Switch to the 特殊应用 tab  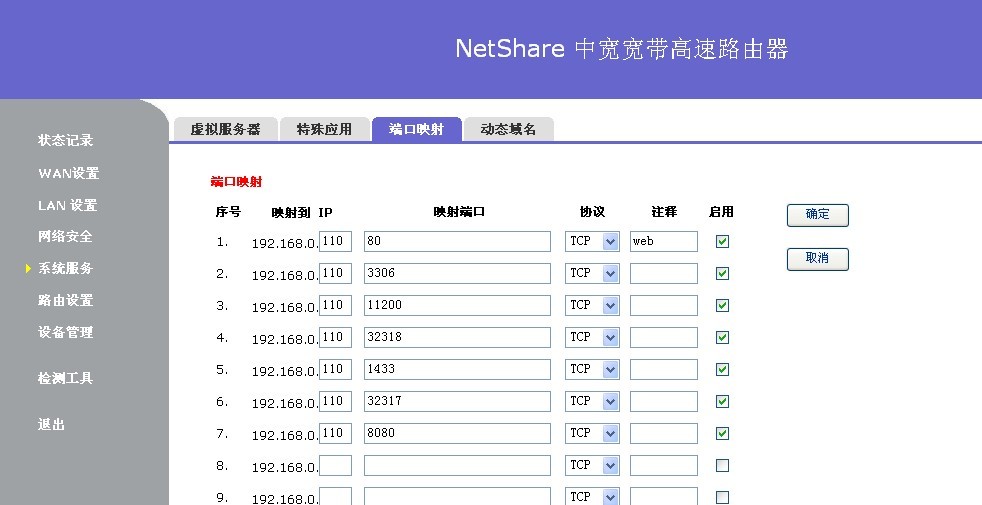tap(324, 129)
